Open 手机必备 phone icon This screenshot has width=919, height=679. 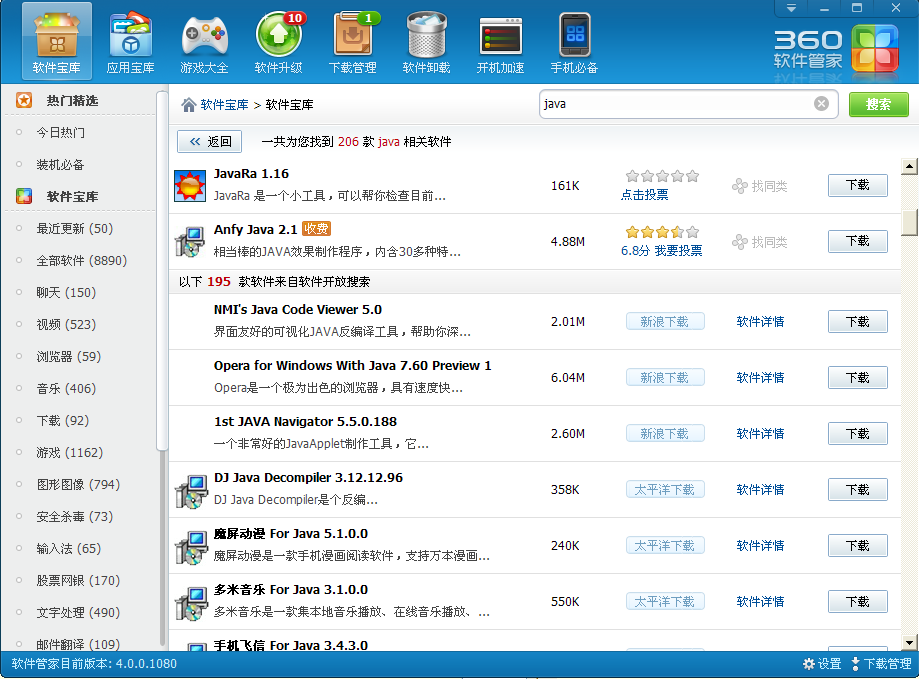tap(574, 41)
